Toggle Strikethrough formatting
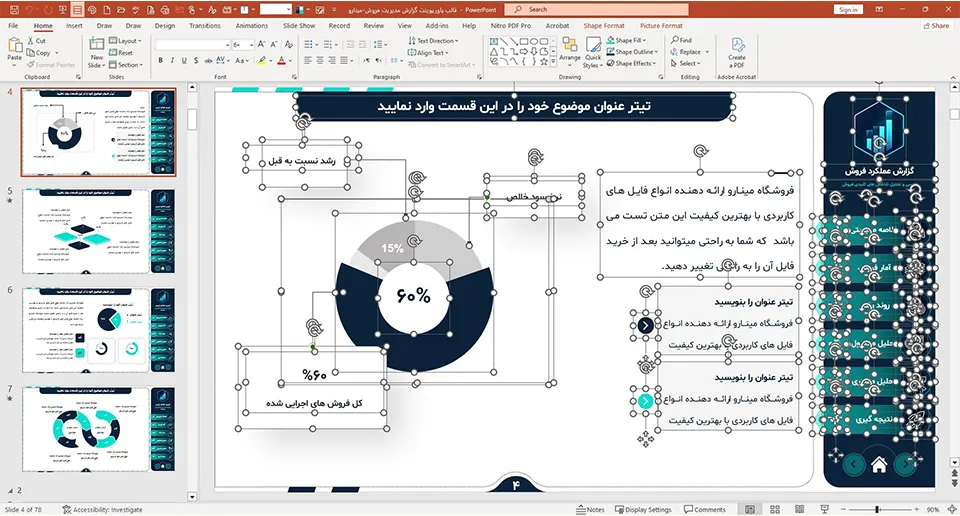The width and height of the screenshot is (960, 516). (208, 61)
